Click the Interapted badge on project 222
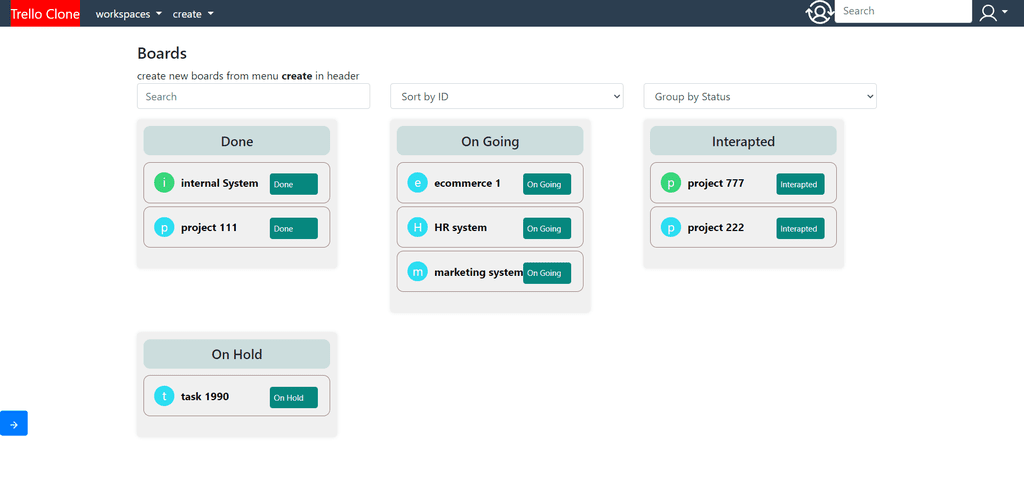 801,229
